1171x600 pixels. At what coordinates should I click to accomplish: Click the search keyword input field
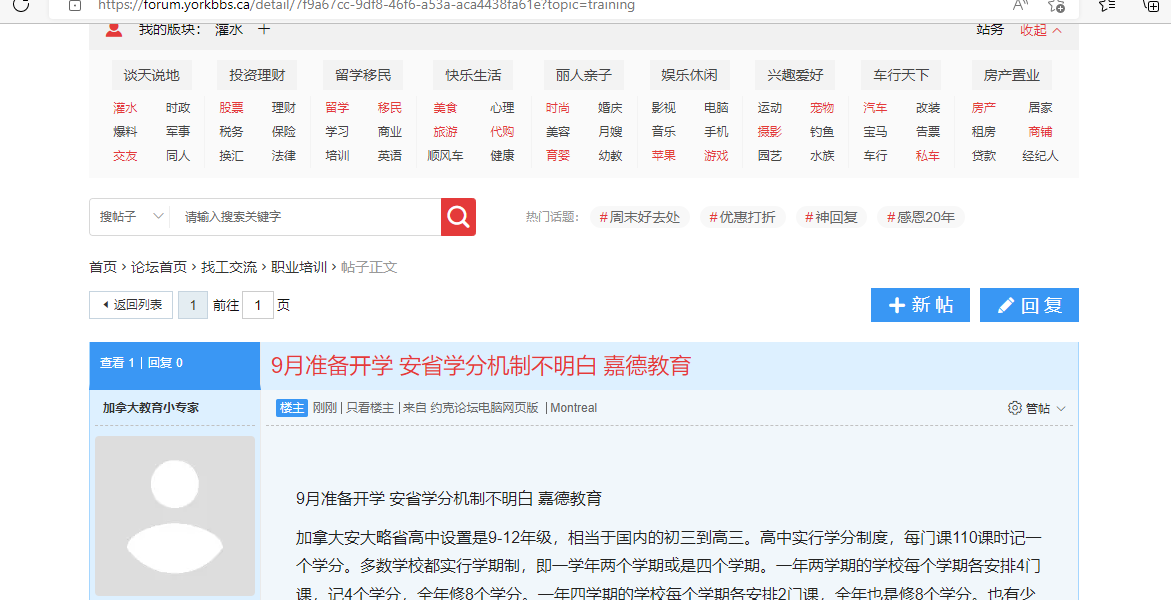[x=305, y=217]
